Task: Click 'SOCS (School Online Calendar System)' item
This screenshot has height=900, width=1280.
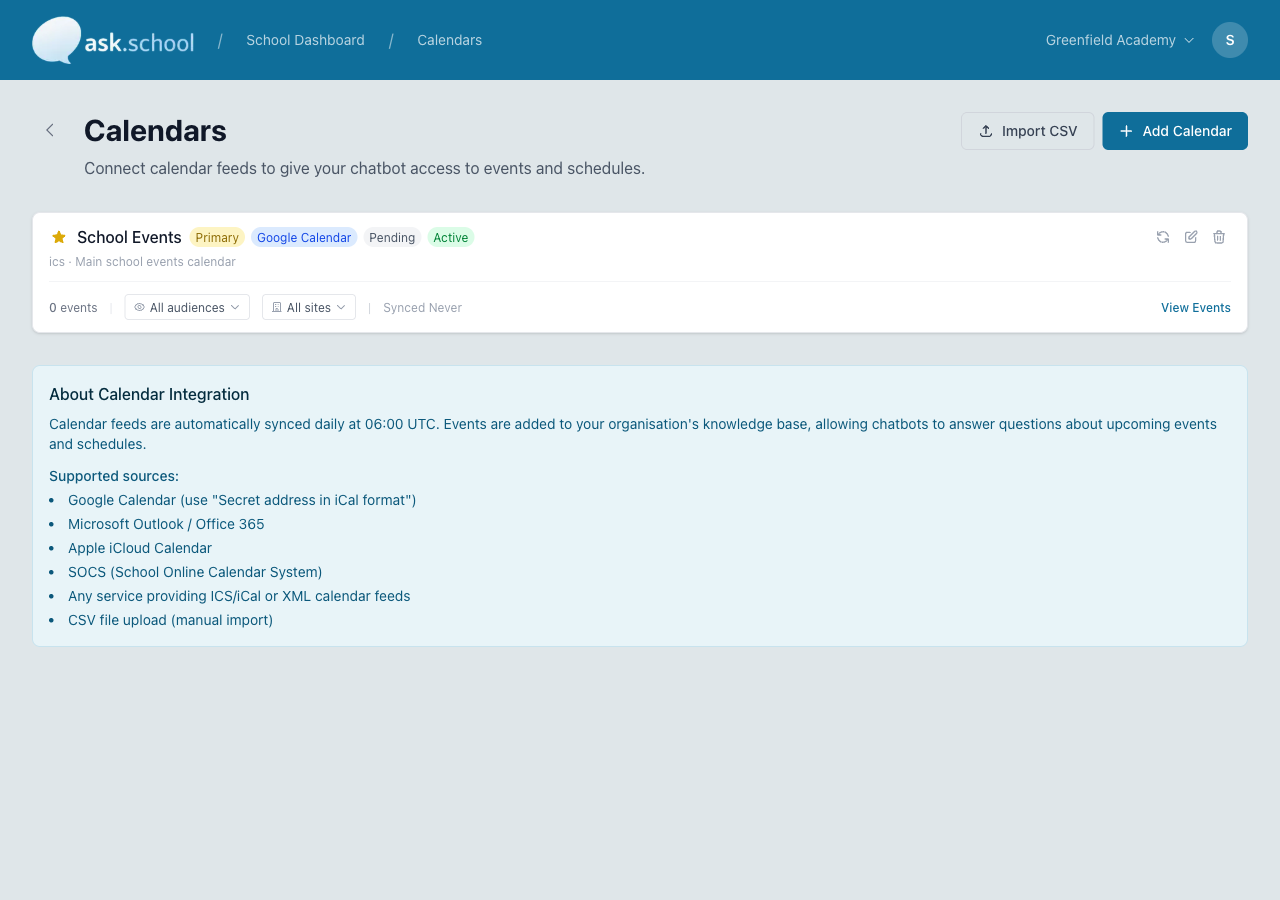Action: tap(195, 572)
